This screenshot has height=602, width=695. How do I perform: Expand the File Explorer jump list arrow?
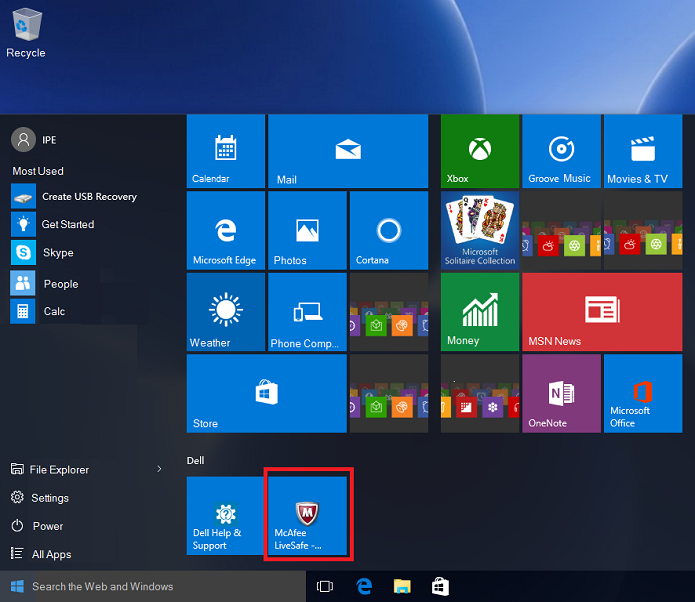(x=159, y=469)
